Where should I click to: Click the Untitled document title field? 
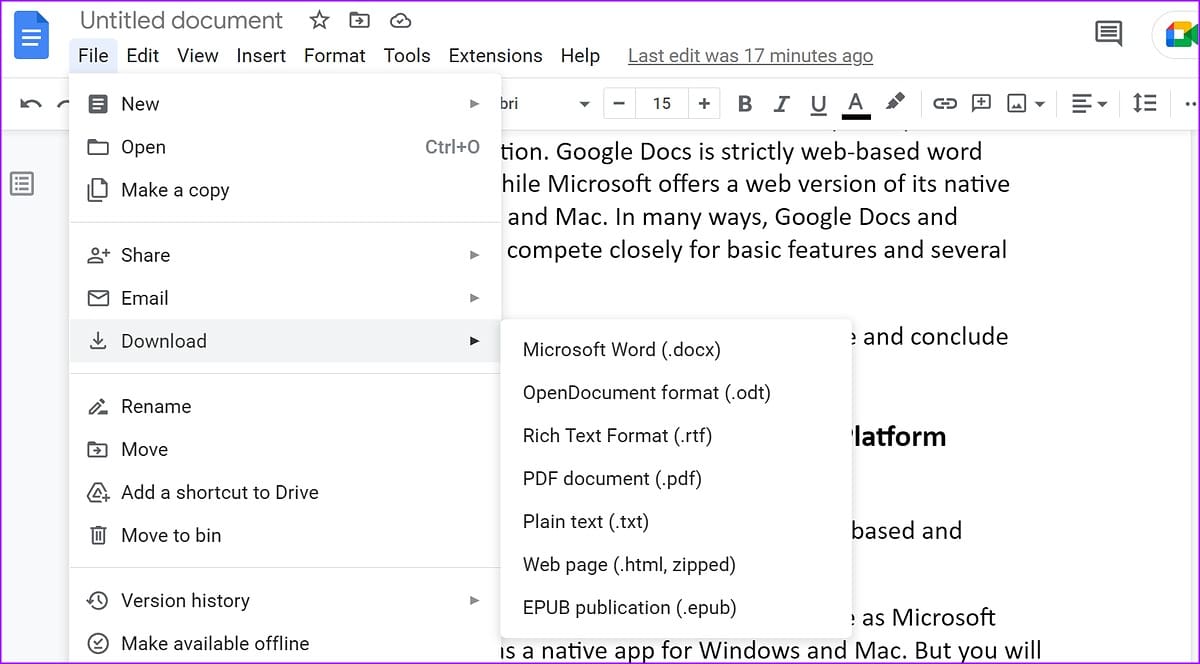click(181, 20)
